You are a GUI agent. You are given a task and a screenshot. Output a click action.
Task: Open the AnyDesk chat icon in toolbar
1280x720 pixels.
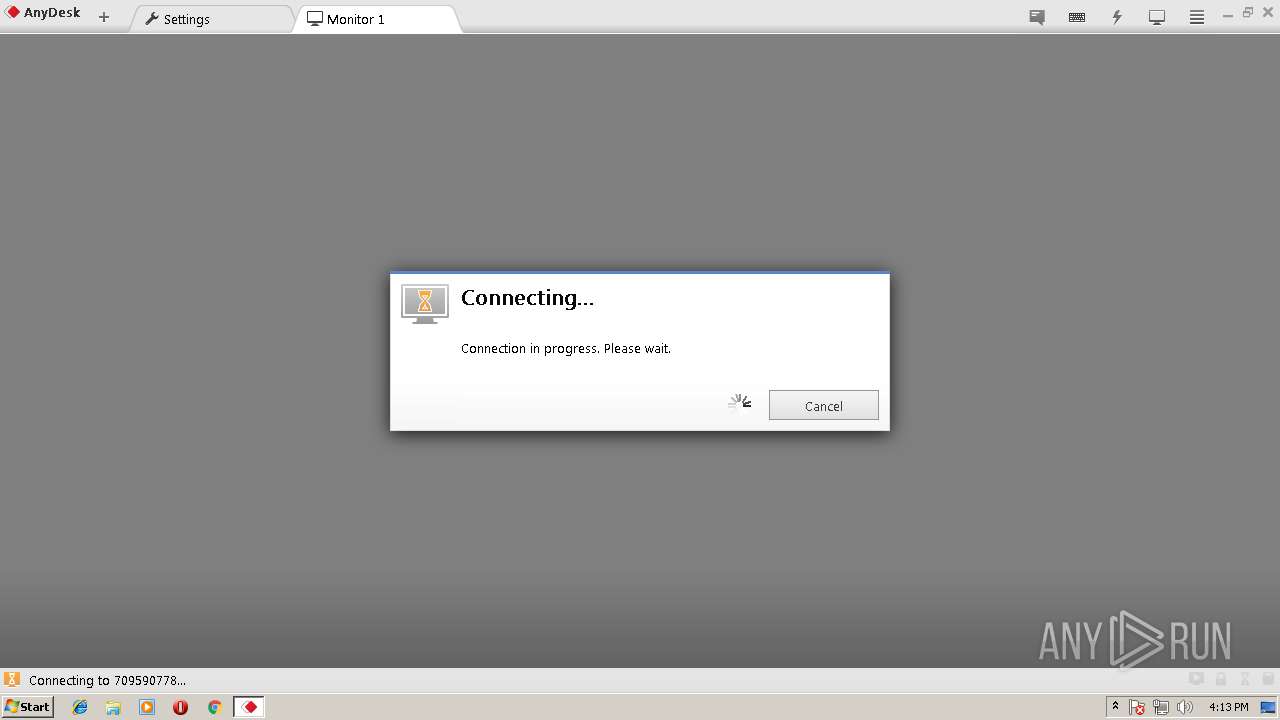point(1037,17)
